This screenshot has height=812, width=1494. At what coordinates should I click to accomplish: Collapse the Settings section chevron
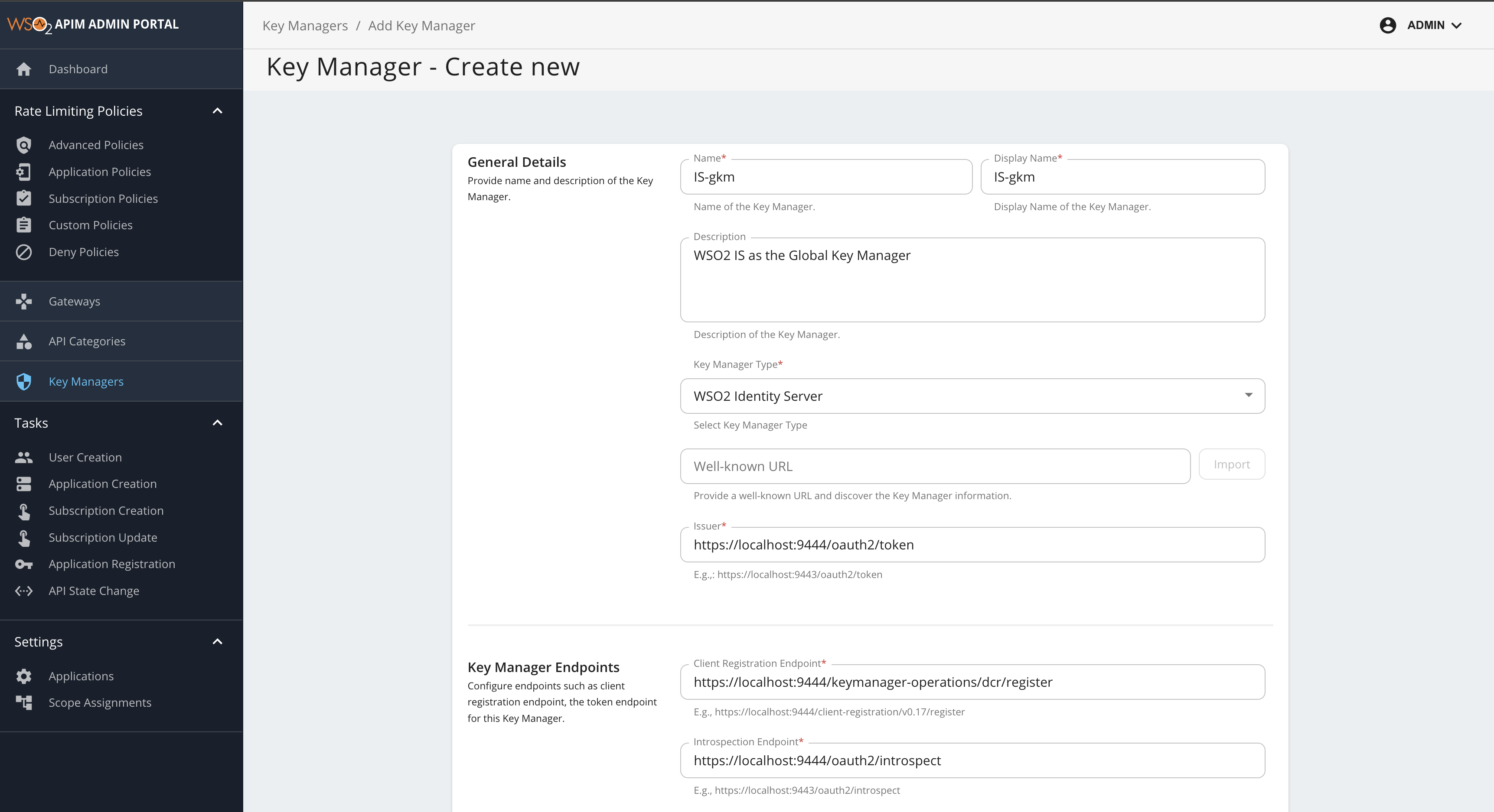pyautogui.click(x=218, y=642)
